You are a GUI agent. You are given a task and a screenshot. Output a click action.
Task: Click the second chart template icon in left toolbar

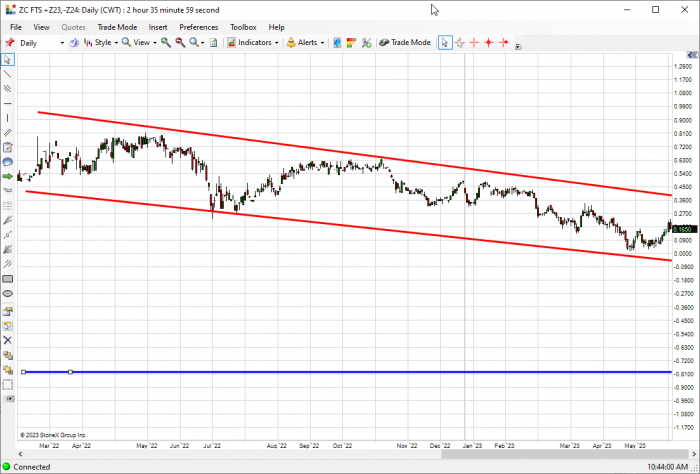pyautogui.click(x=8, y=326)
